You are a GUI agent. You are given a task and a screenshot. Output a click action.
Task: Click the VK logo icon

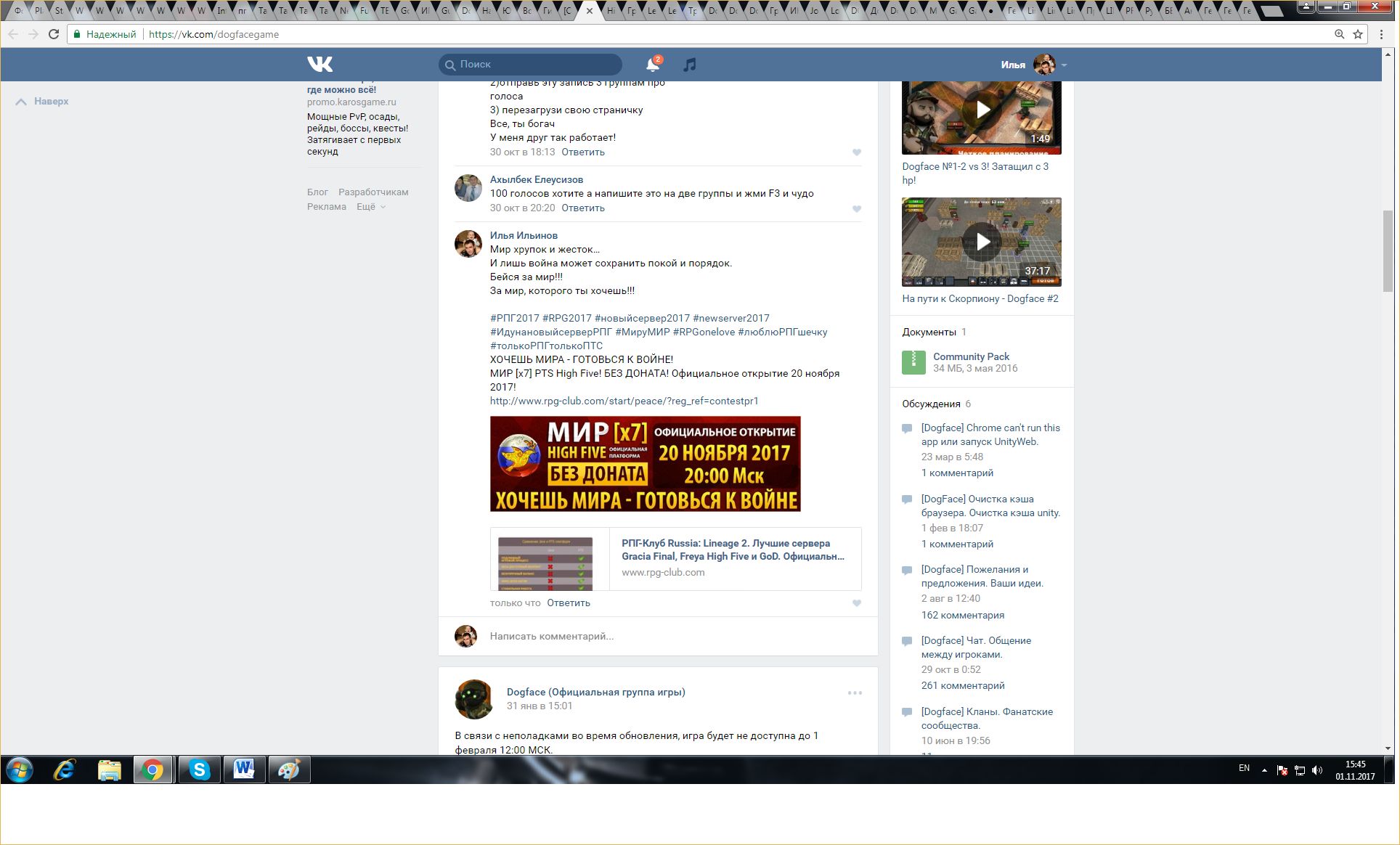pos(320,64)
